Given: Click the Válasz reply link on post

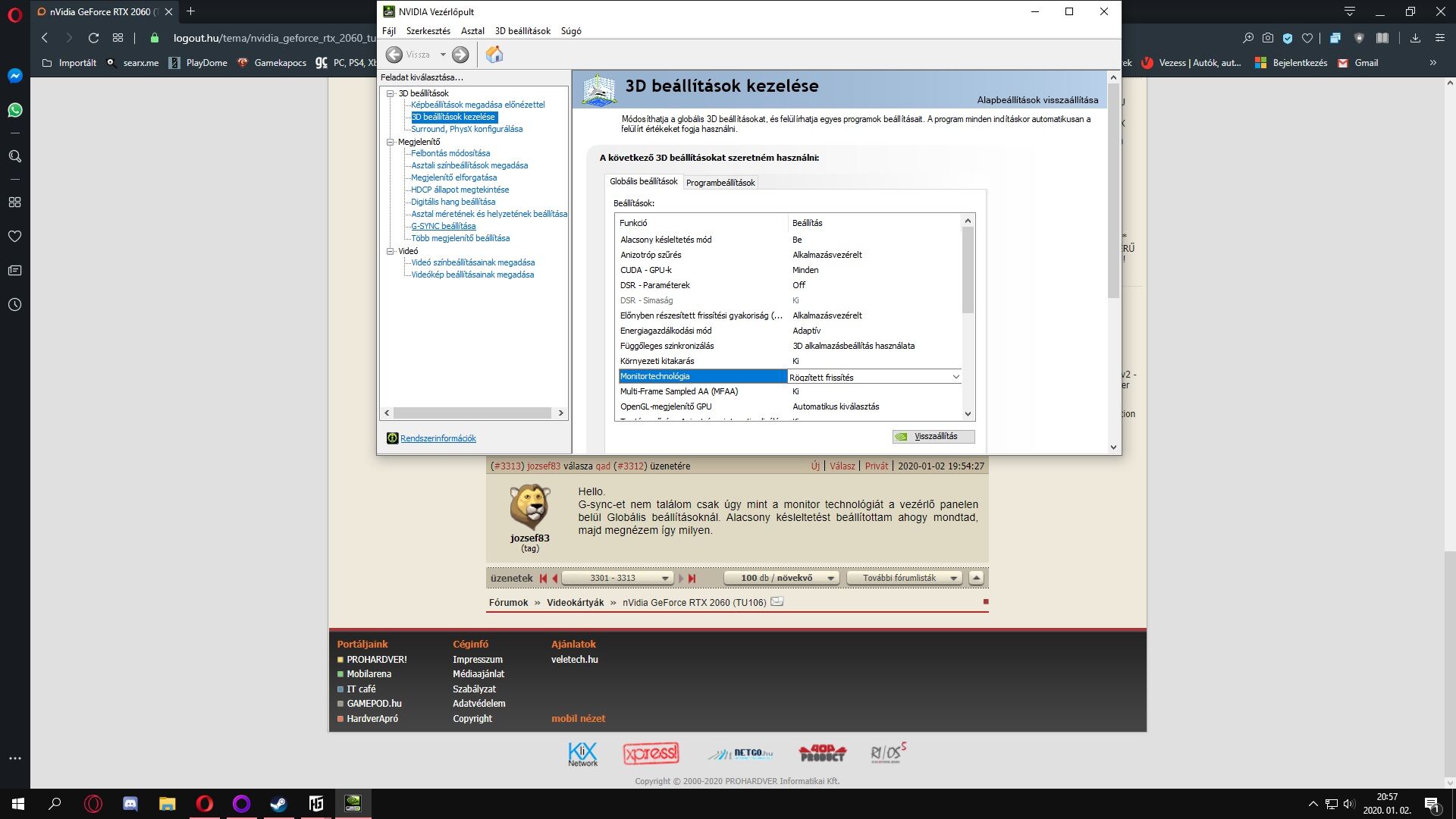Looking at the screenshot, I should click(x=842, y=466).
